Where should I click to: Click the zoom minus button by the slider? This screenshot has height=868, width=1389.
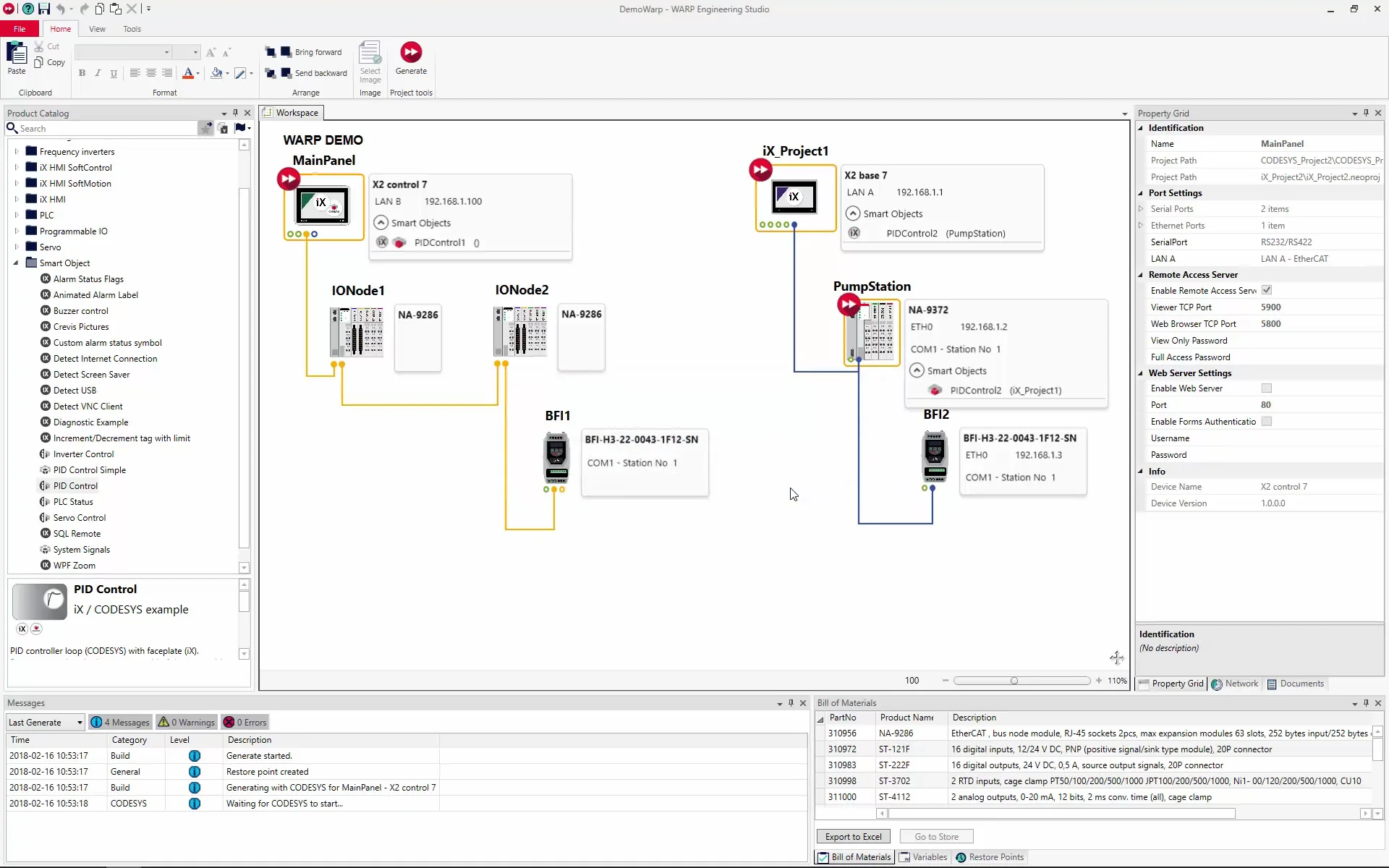(945, 681)
